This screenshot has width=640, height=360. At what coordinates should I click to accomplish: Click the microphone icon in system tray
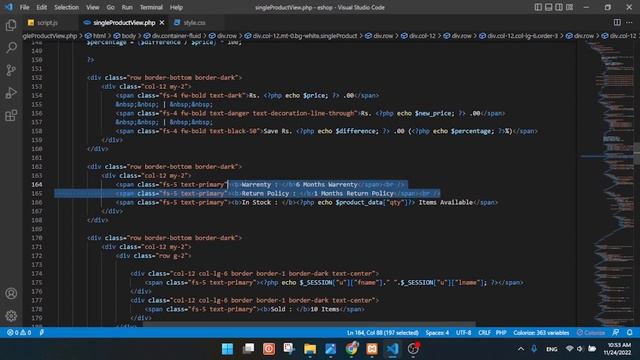(534, 349)
